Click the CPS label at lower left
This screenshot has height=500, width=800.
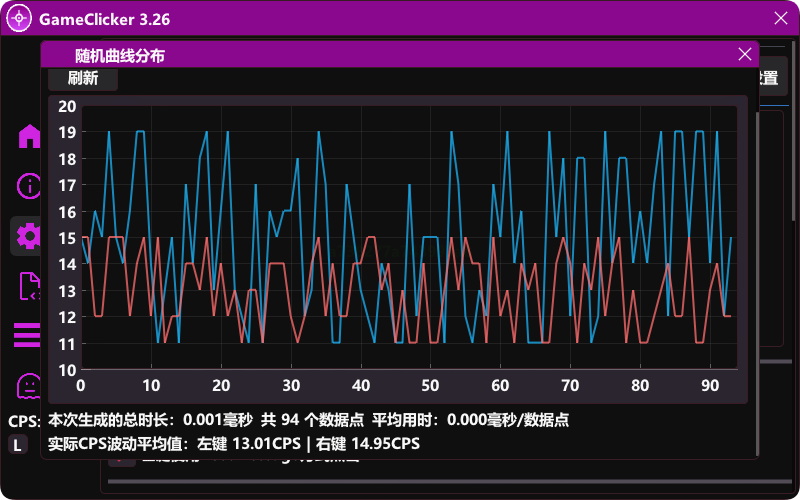22,421
